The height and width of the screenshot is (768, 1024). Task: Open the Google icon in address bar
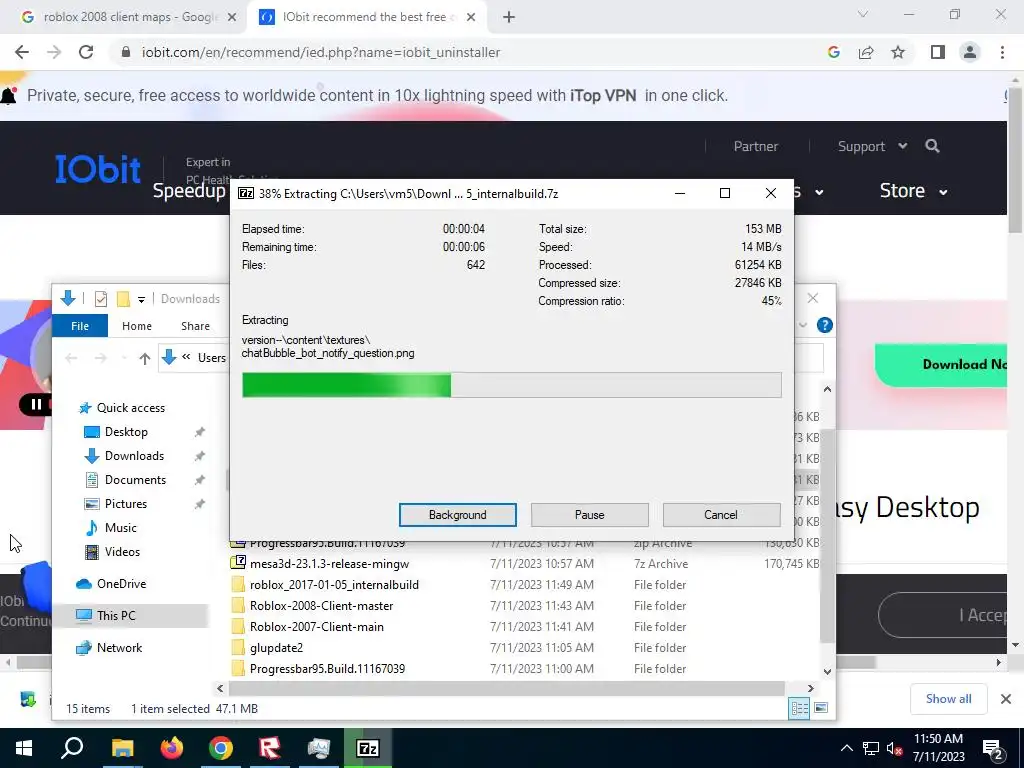point(833,52)
